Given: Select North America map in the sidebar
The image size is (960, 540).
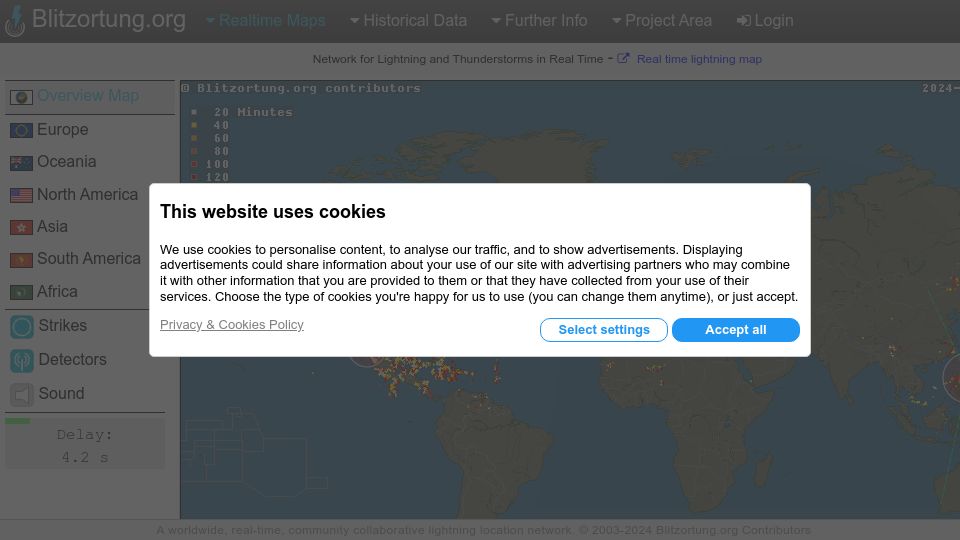Looking at the screenshot, I should click(x=88, y=195).
